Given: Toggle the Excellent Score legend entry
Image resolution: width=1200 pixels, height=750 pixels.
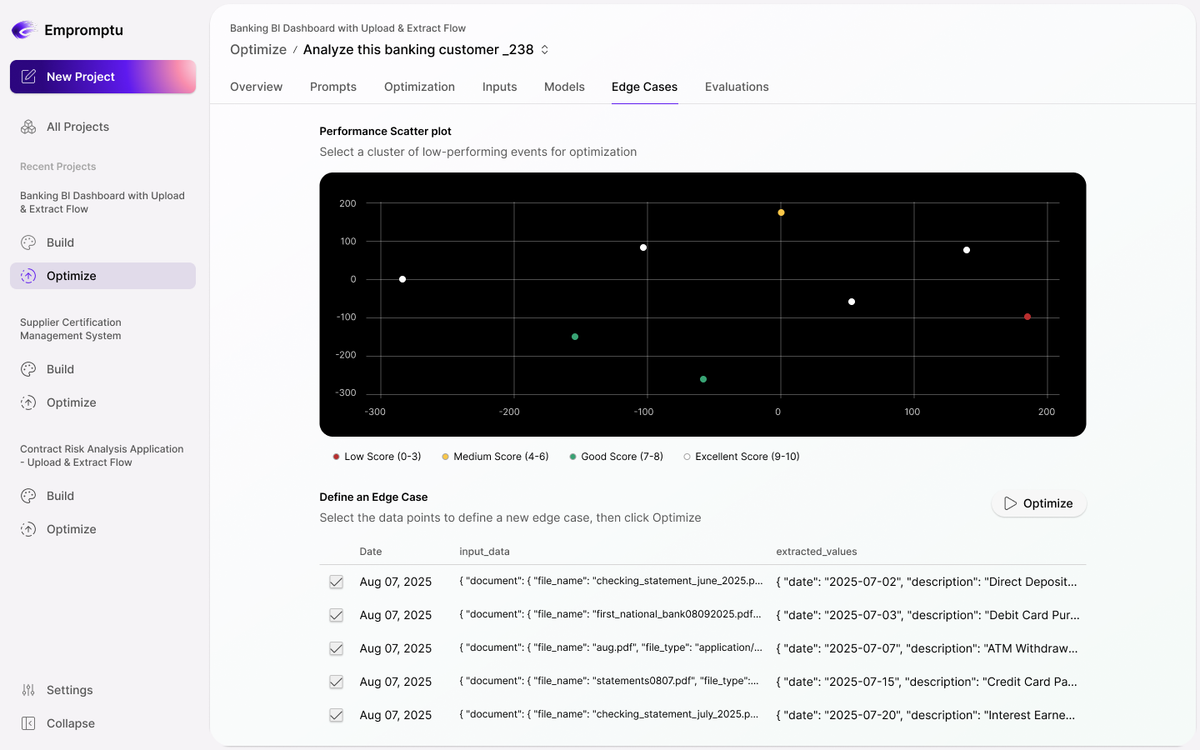Looking at the screenshot, I should coord(741,457).
